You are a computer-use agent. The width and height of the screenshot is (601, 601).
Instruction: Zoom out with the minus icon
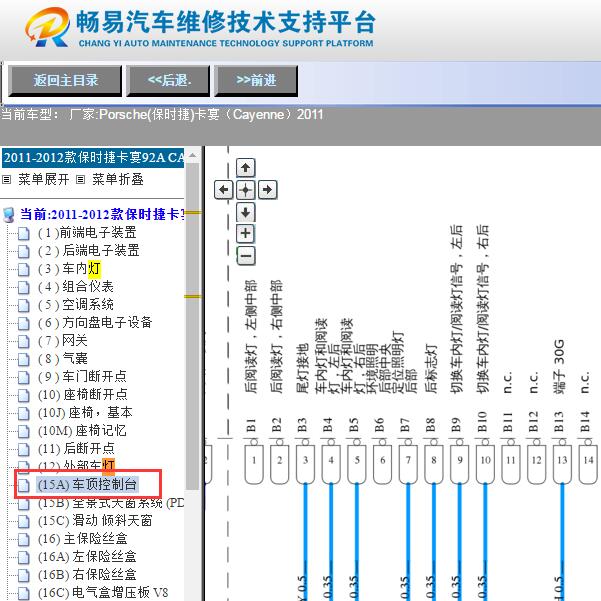coord(246,256)
